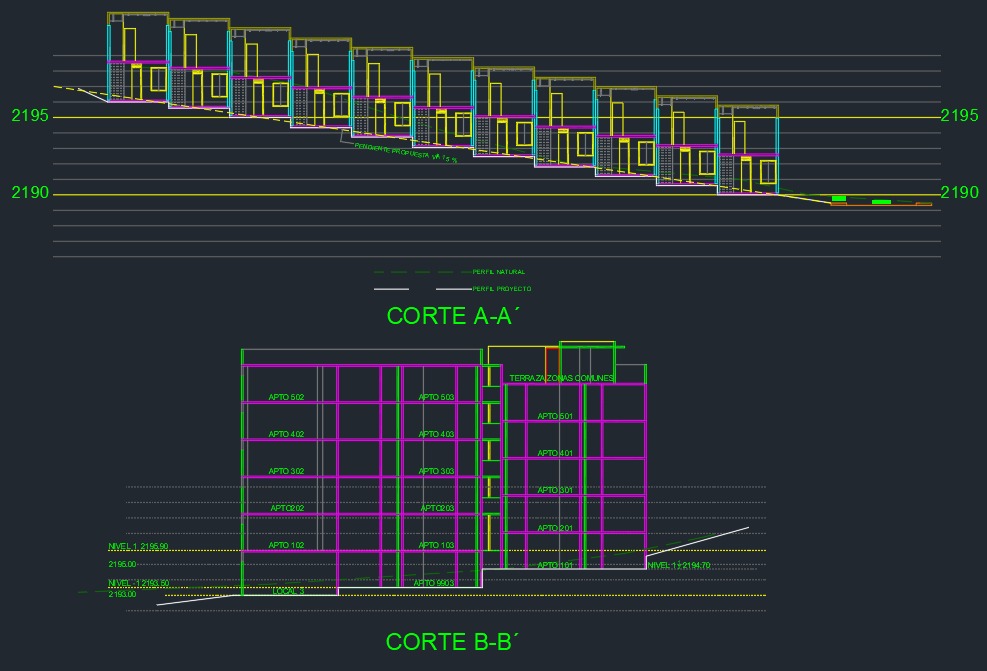Select the APTO 501 label

pos(555,416)
